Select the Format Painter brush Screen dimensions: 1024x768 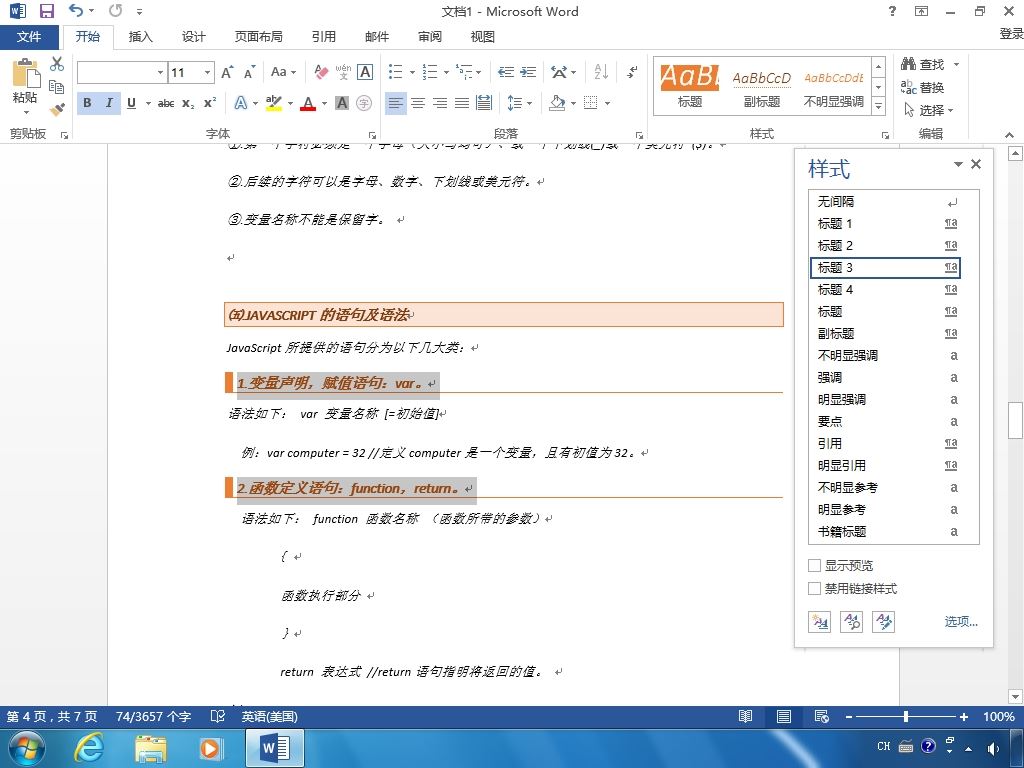(57, 109)
